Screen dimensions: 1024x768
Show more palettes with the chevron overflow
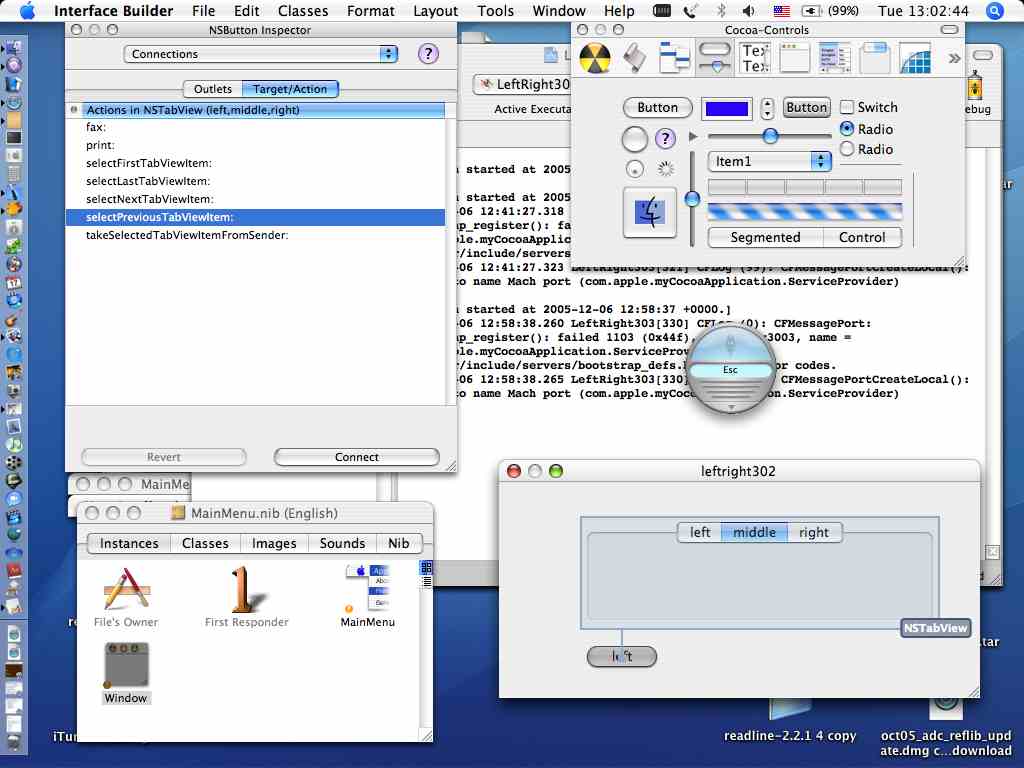(x=953, y=59)
